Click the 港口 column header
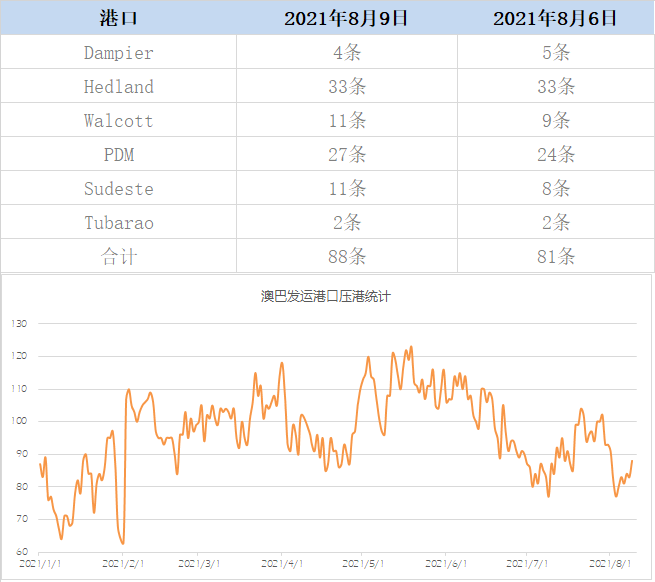655x582 pixels. 118,18
